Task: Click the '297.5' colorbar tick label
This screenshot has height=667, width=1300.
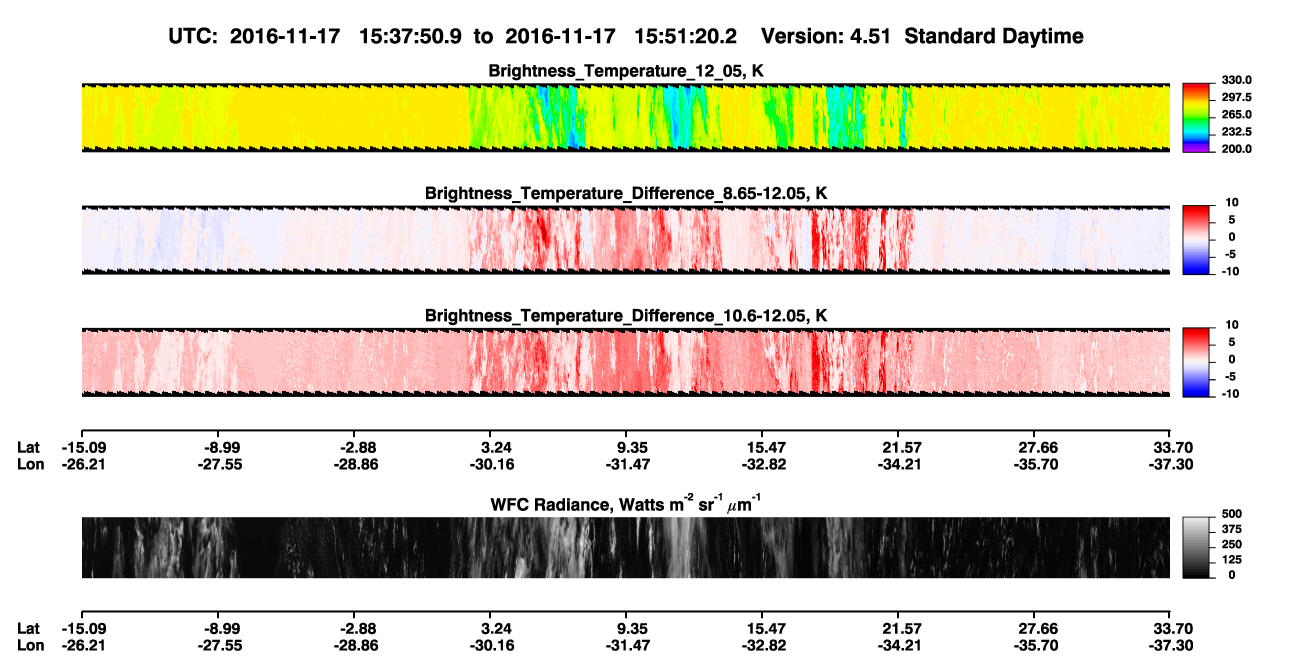Action: [1235, 97]
